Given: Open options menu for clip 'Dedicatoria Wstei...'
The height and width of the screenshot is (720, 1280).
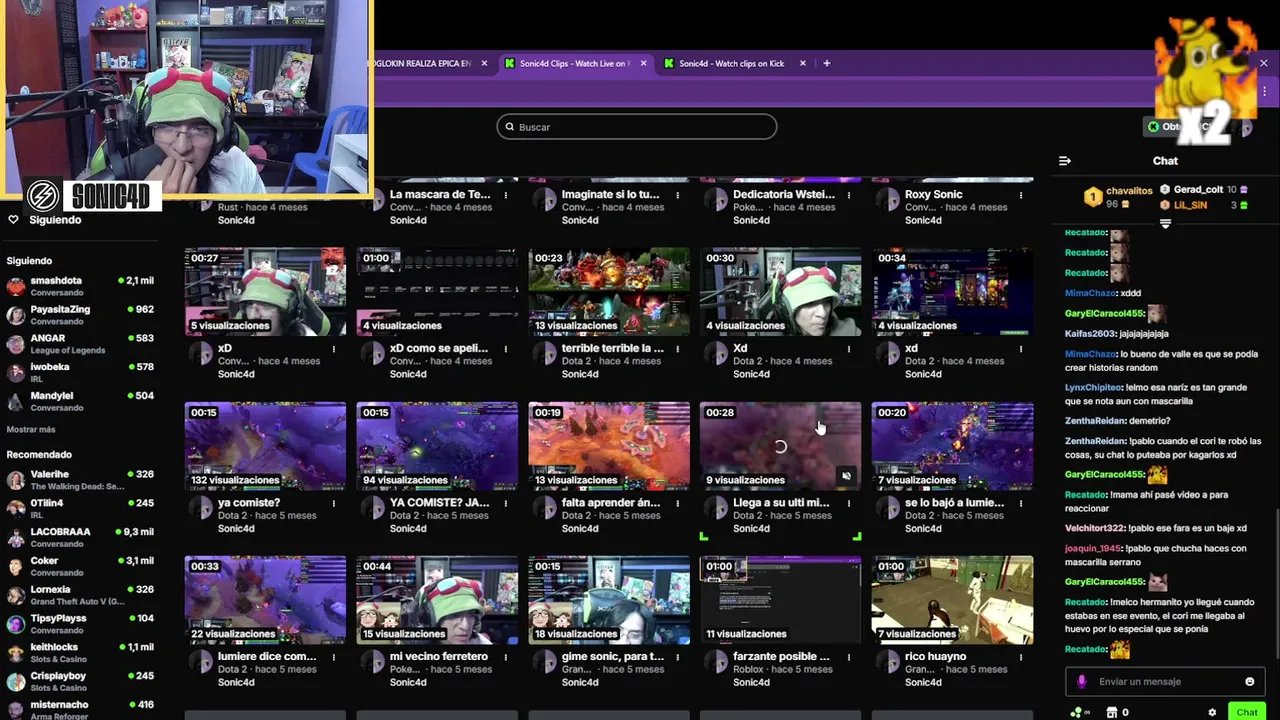Looking at the screenshot, I should [849, 195].
